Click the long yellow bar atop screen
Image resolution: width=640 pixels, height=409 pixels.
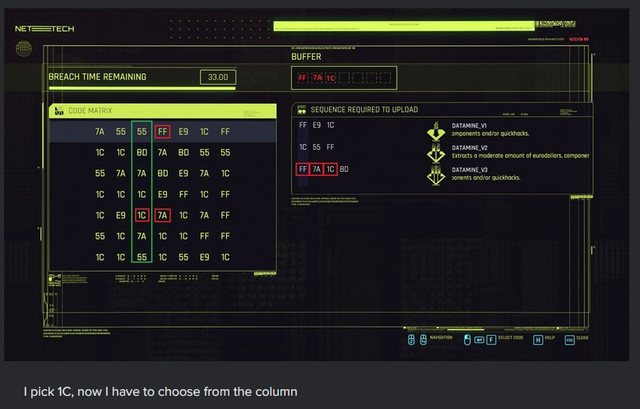pyautogui.click(x=404, y=26)
